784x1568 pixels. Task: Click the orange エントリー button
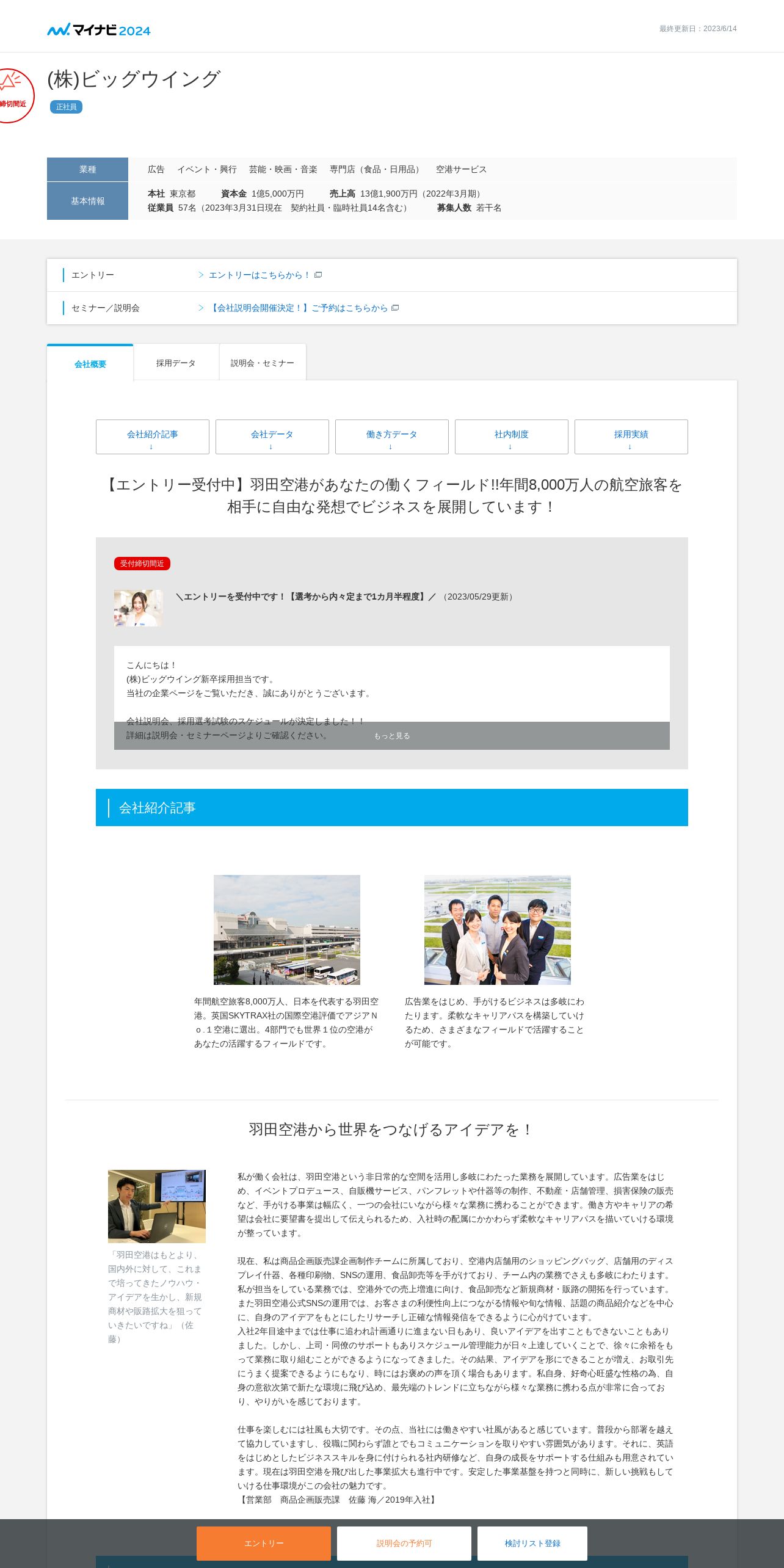pyautogui.click(x=264, y=1544)
